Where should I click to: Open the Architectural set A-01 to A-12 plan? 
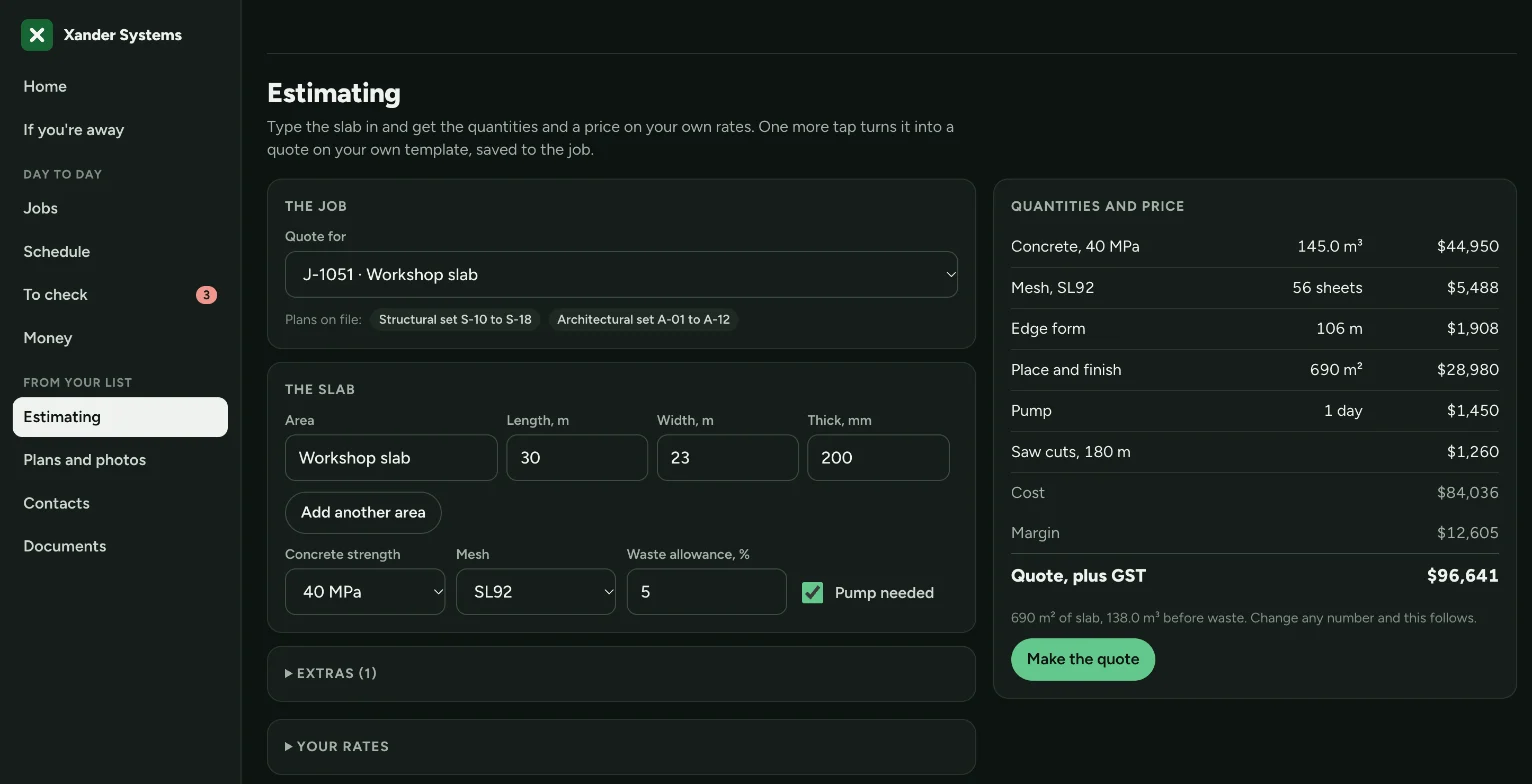644,320
